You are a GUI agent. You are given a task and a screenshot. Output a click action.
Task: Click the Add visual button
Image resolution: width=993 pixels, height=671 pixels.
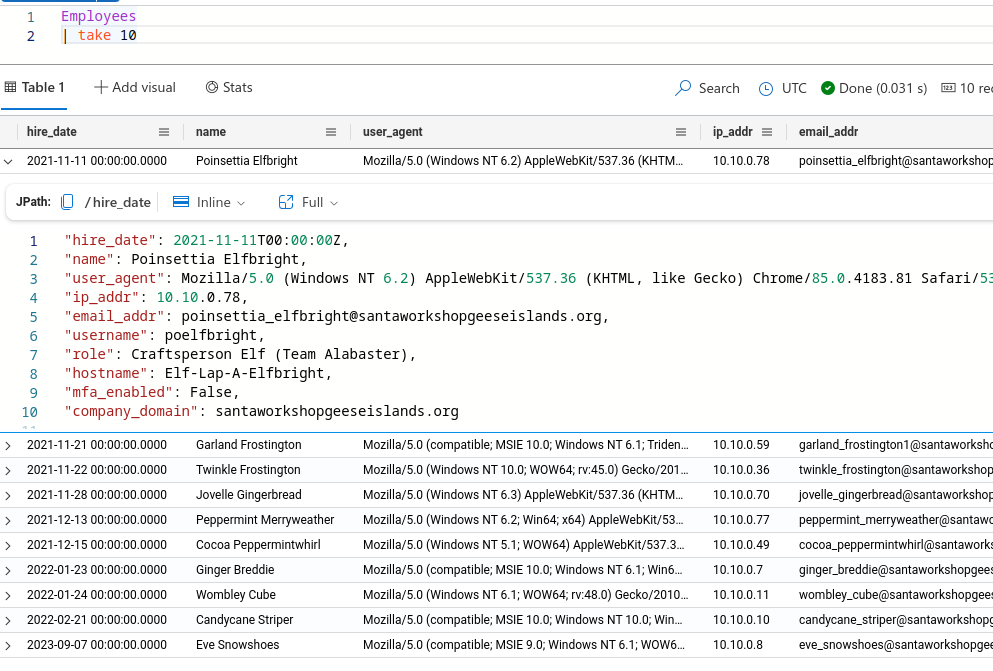coord(135,88)
